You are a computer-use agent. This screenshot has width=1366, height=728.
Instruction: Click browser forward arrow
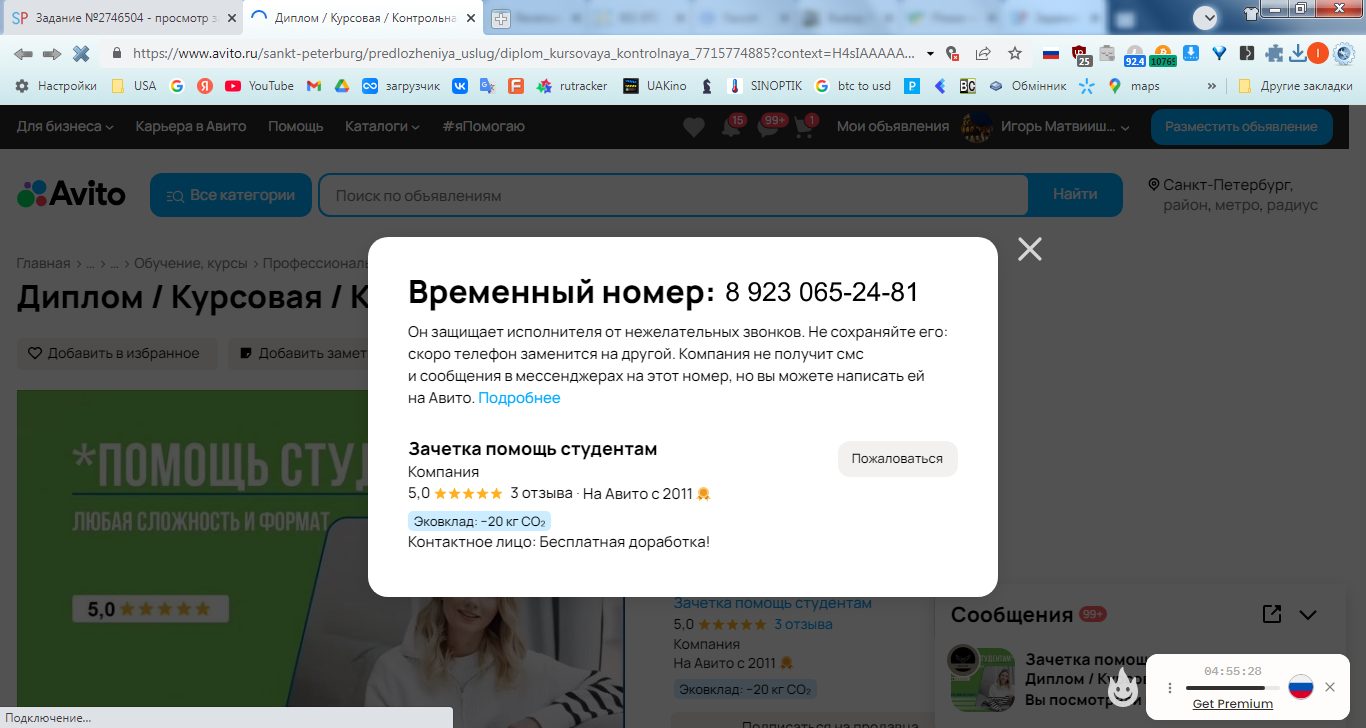pyautogui.click(x=52, y=54)
